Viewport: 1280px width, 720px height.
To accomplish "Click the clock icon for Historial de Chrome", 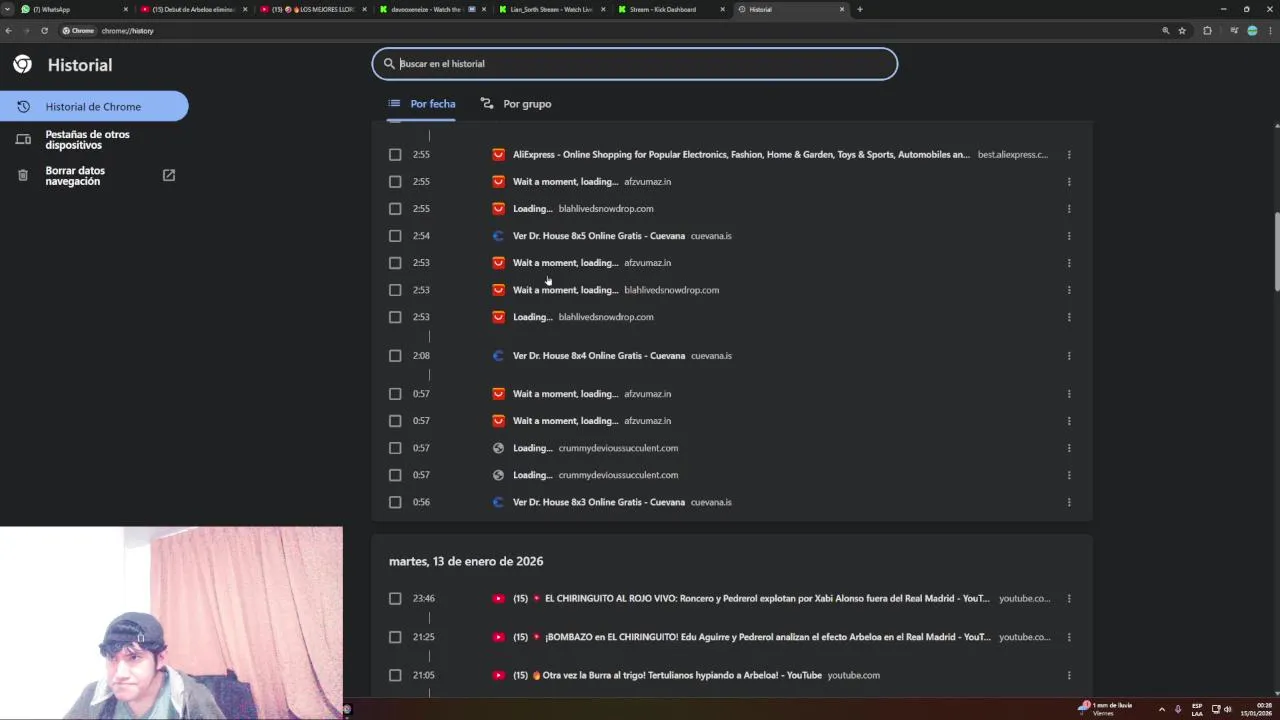I will point(23,106).
